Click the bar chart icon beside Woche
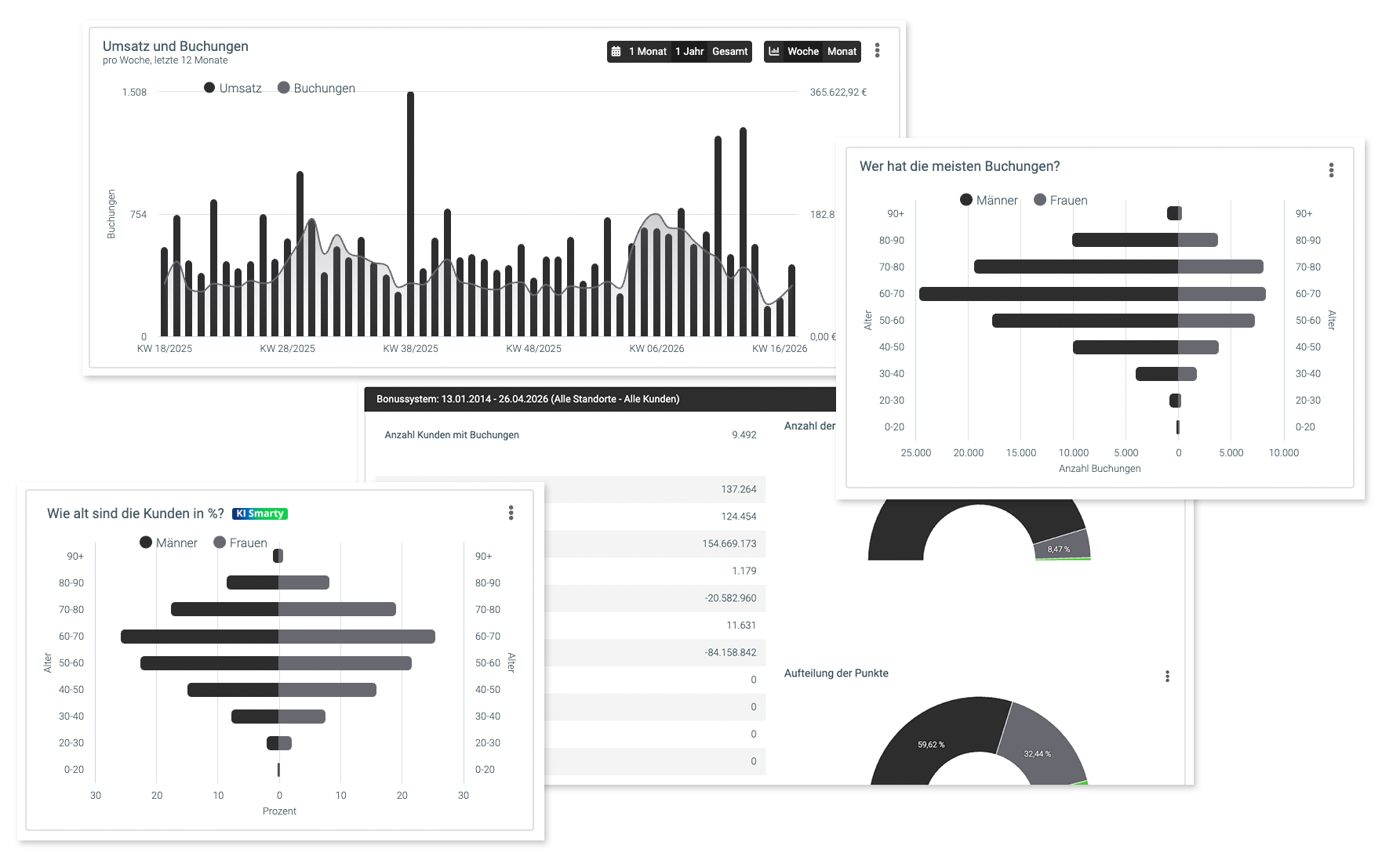 (774, 52)
